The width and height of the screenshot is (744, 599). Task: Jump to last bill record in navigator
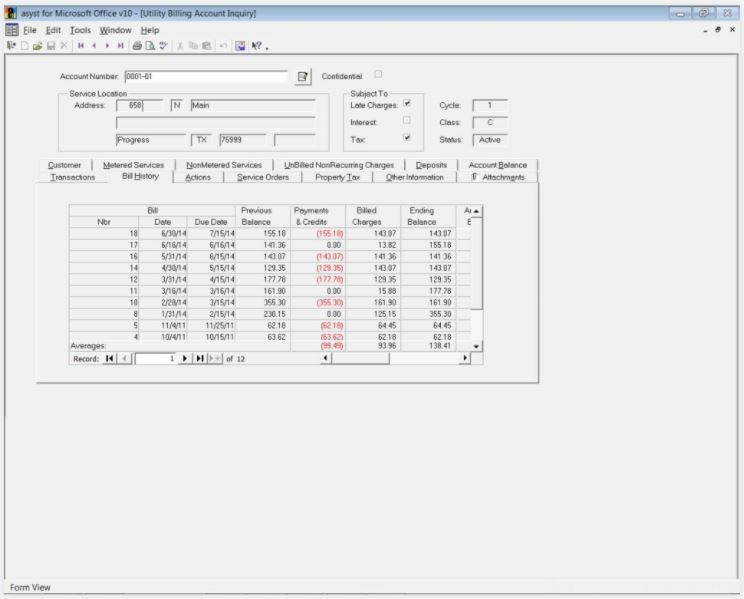coord(200,358)
